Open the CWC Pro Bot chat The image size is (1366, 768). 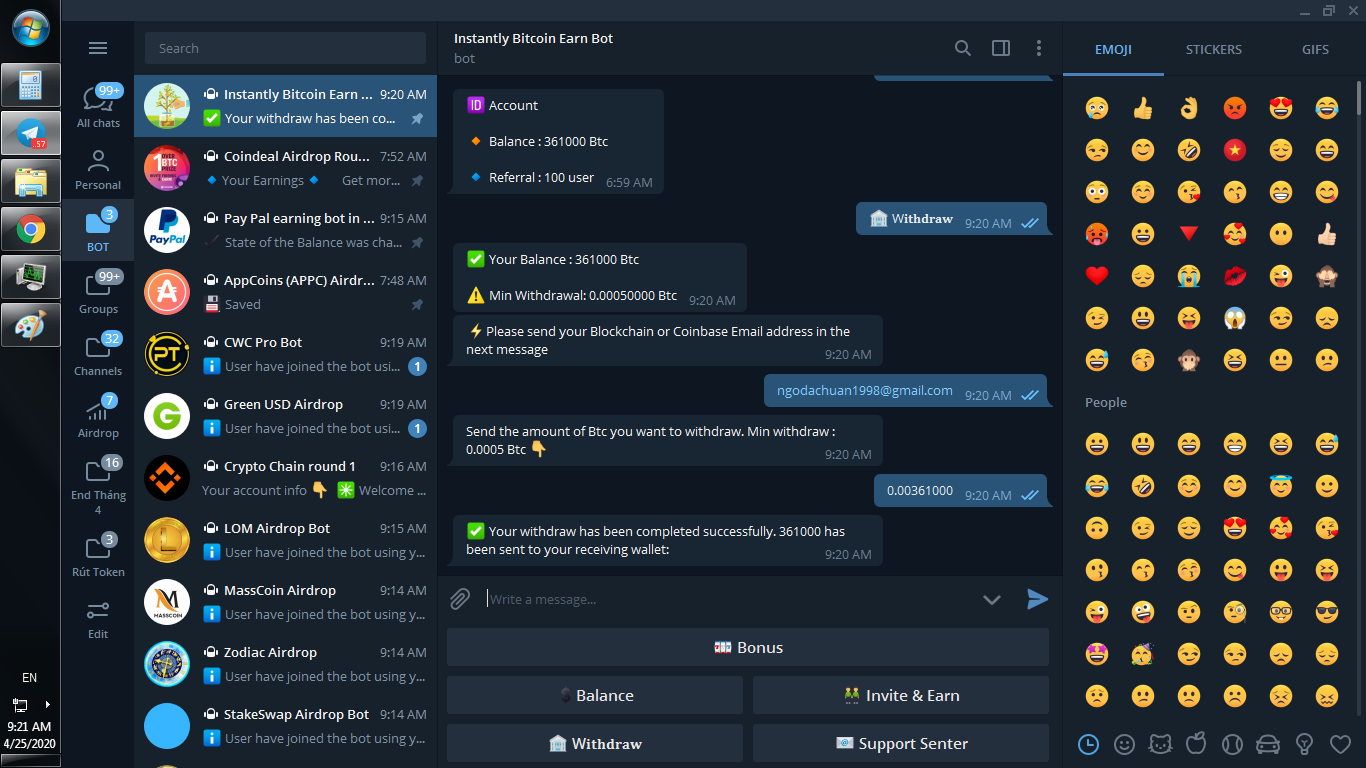click(285, 354)
